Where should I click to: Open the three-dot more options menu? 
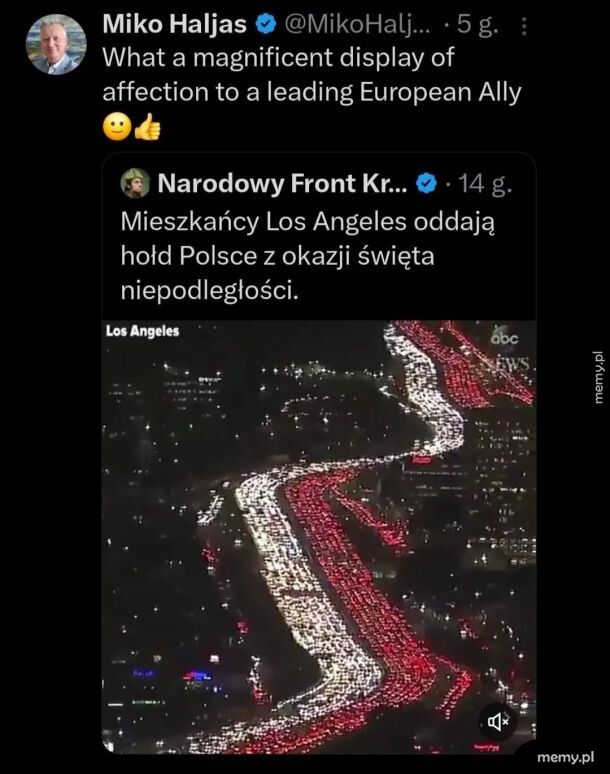524,27
